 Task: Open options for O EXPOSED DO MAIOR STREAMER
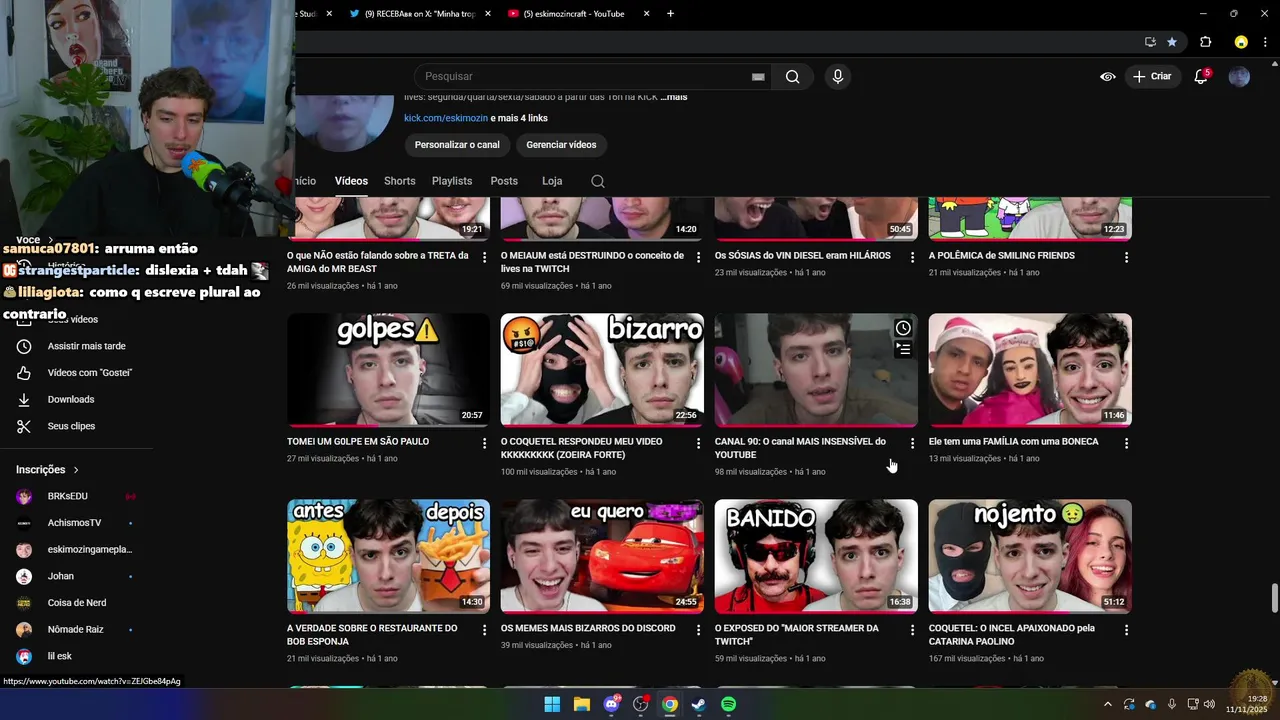[912, 630]
